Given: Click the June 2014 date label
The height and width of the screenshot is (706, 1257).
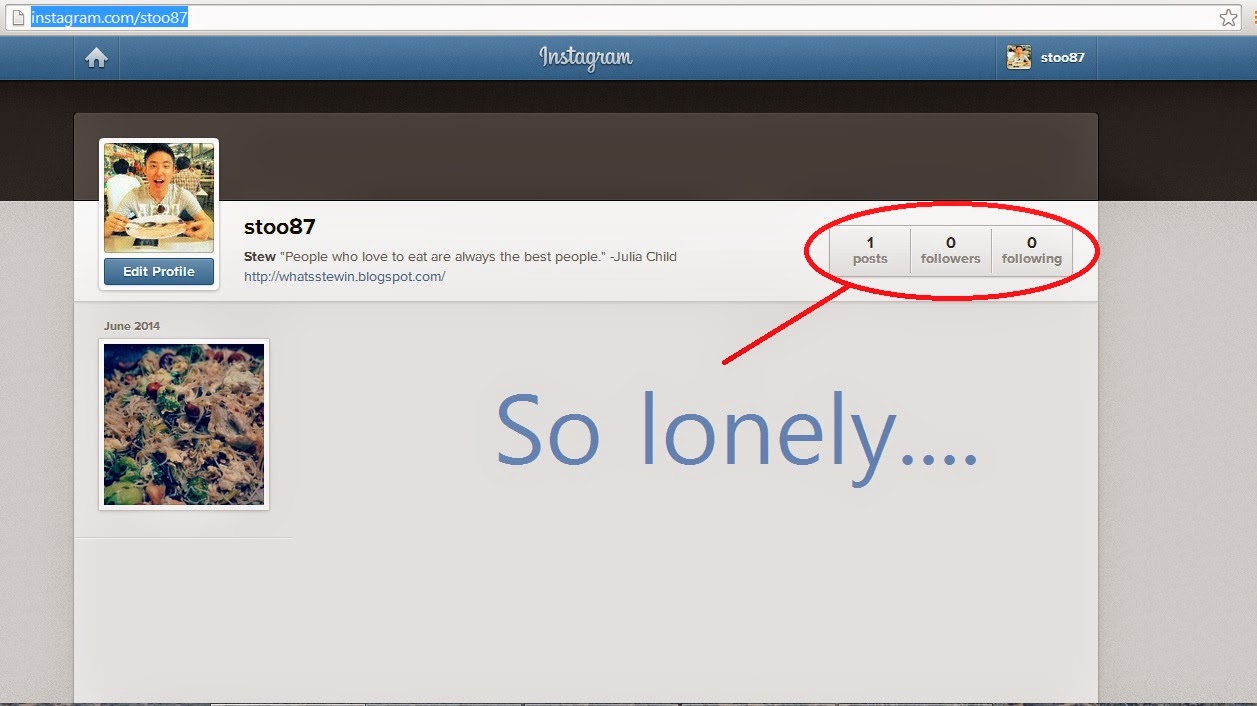Looking at the screenshot, I should click(132, 326).
